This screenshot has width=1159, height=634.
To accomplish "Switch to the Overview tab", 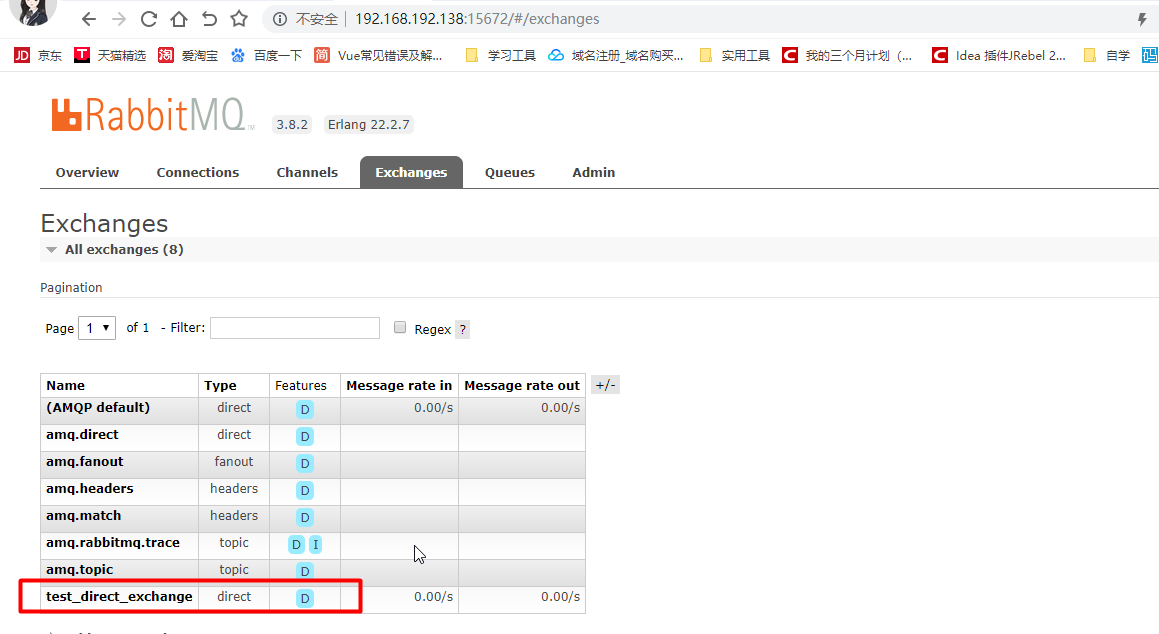I will click(87, 172).
